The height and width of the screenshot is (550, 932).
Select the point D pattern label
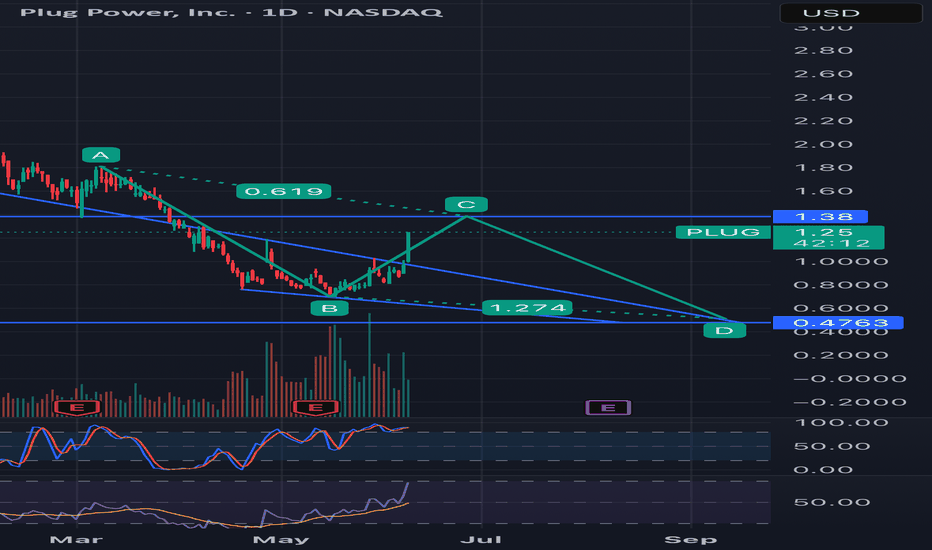724,330
